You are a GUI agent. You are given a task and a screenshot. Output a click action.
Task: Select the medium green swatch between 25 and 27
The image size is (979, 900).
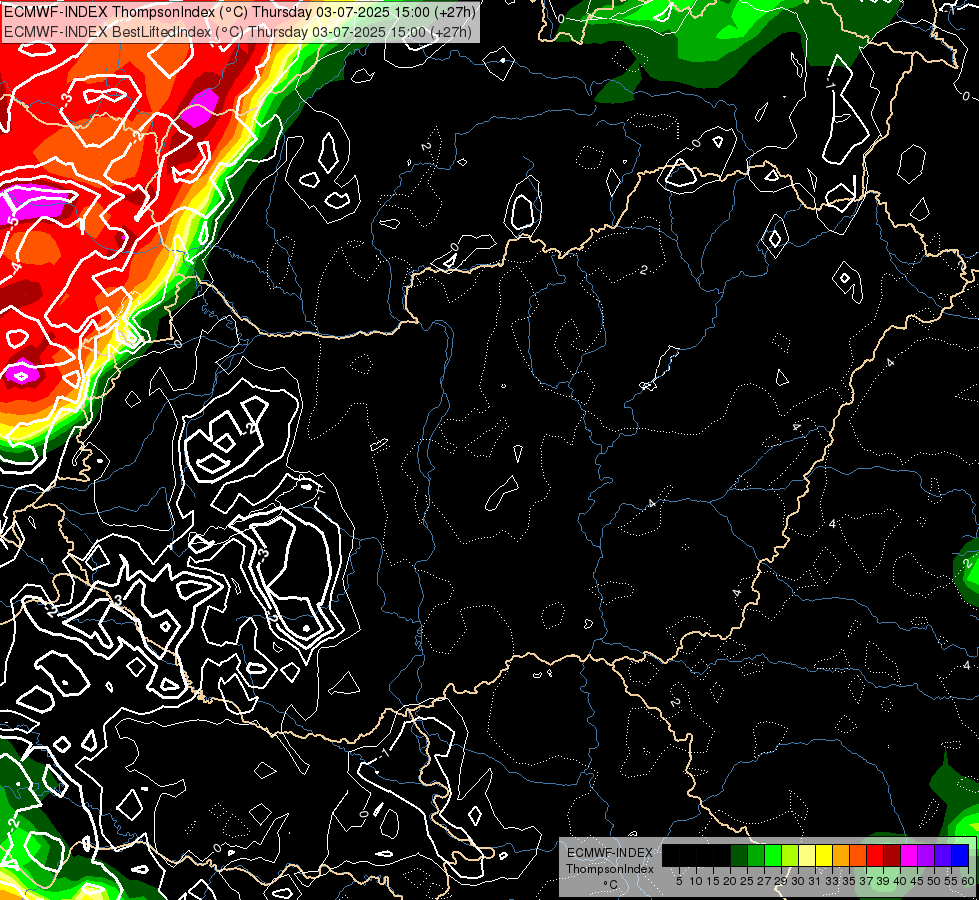pyautogui.click(x=756, y=856)
